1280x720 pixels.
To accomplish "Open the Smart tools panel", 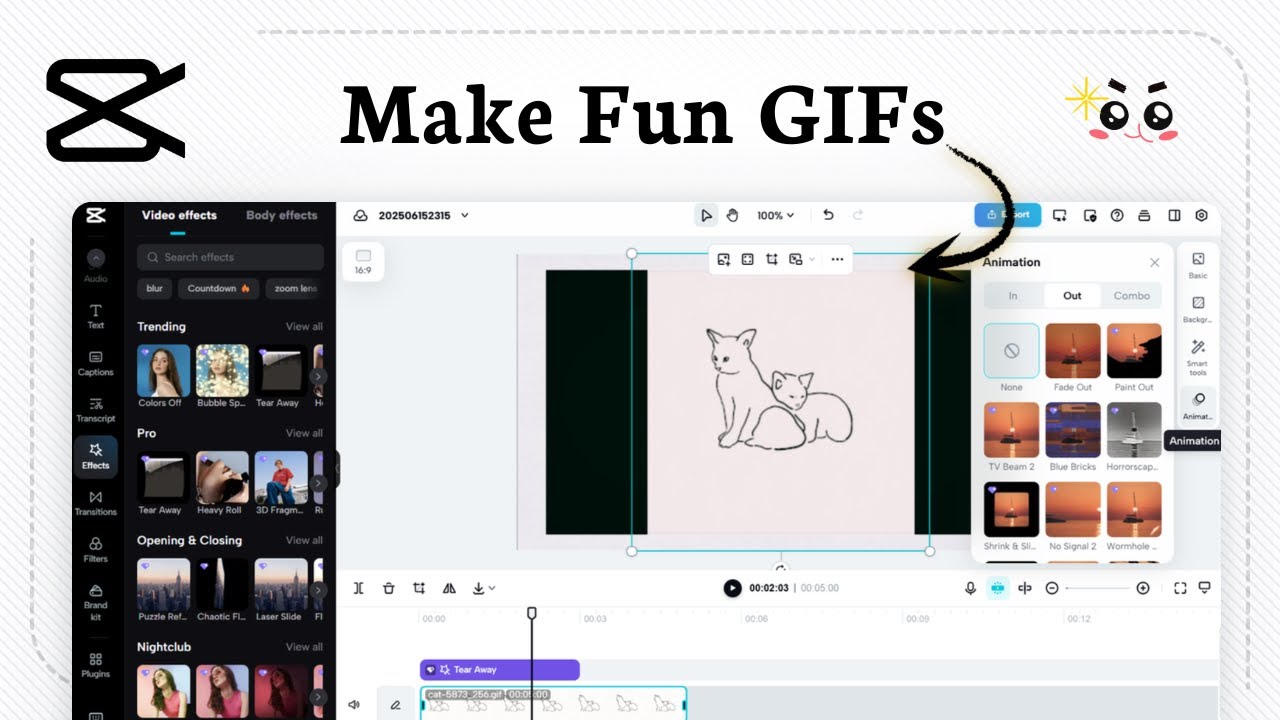I will [x=1198, y=359].
